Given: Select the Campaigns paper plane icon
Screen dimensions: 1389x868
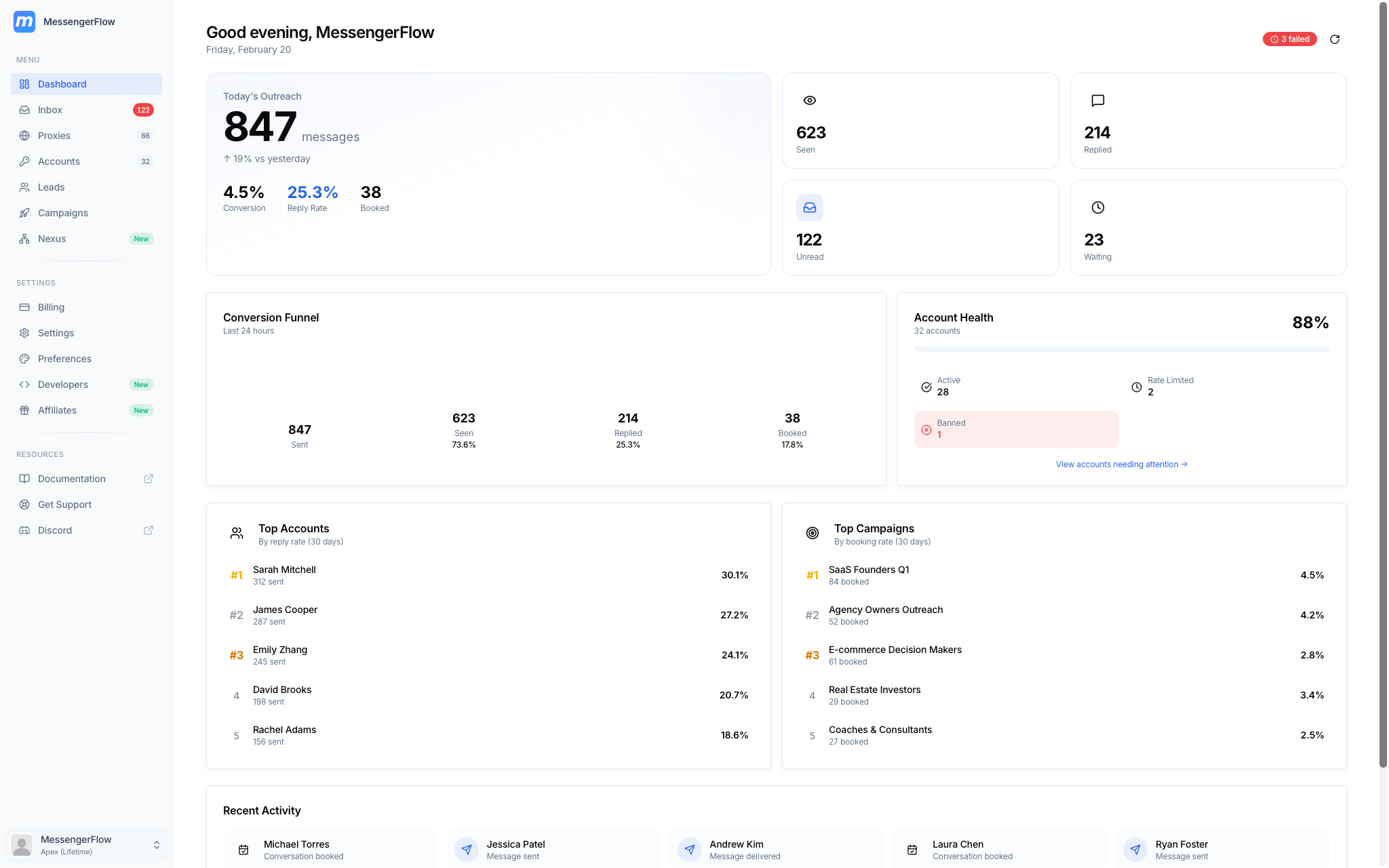Looking at the screenshot, I should coord(24,213).
